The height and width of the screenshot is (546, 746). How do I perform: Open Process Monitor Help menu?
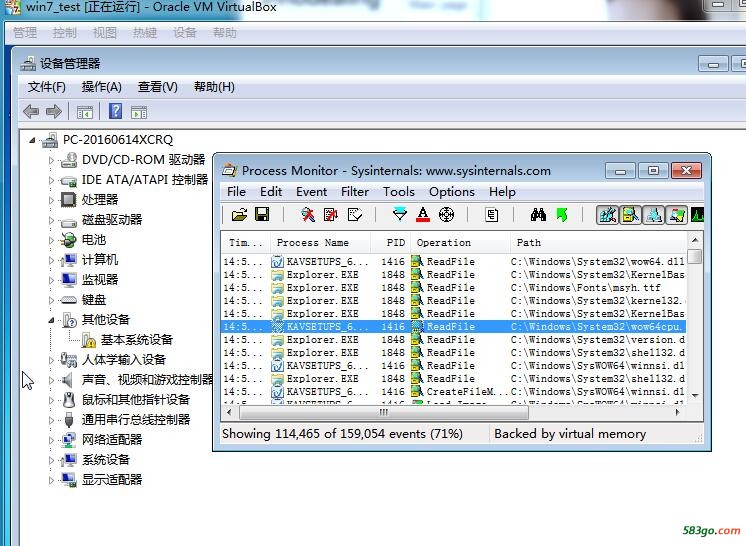pyautogui.click(x=502, y=192)
